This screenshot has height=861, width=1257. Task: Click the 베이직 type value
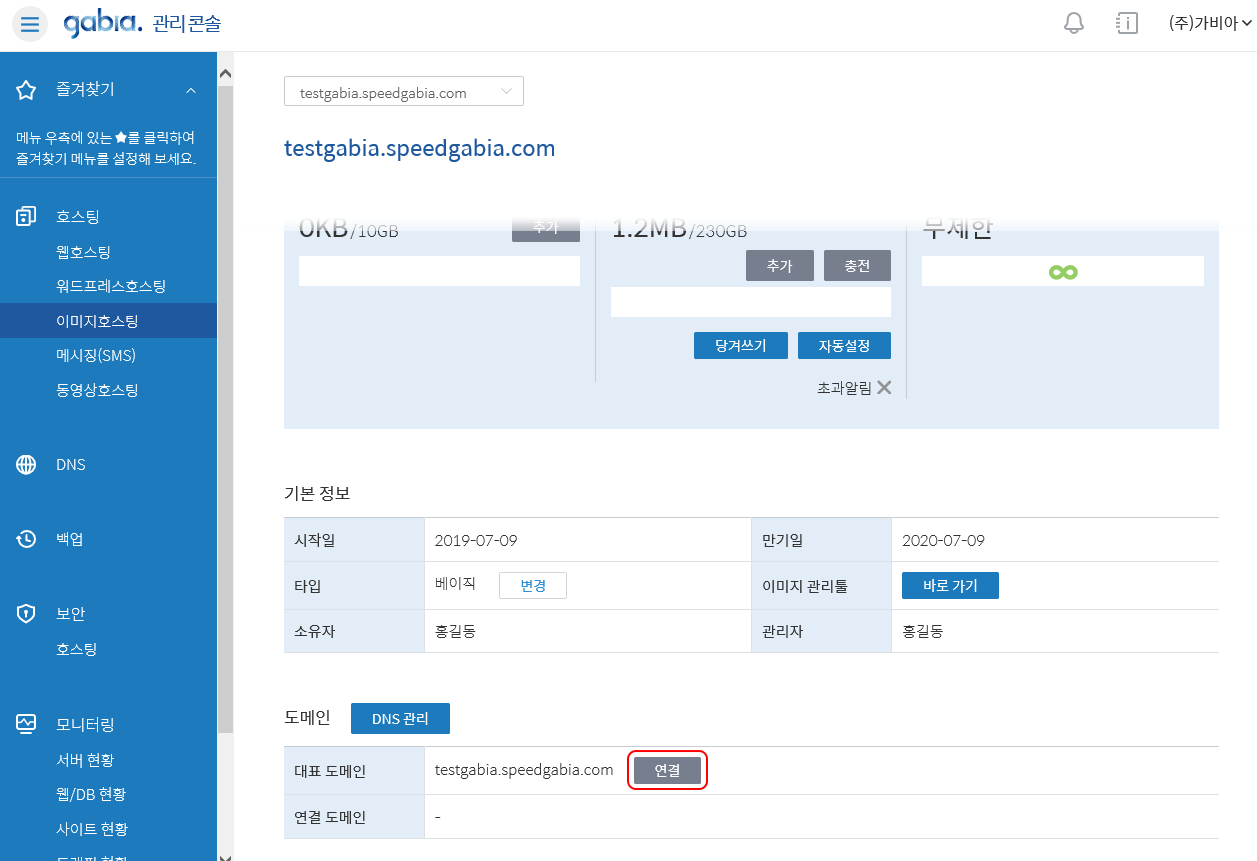pos(455,584)
